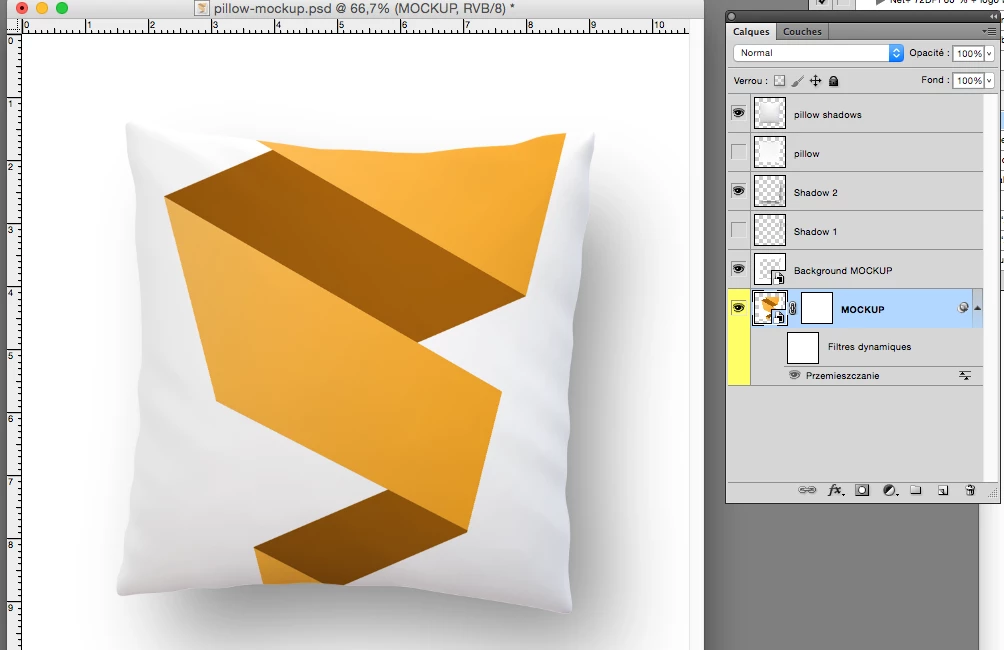
Task: Select the 'pillow shadows' layer name
Action: tap(827, 115)
